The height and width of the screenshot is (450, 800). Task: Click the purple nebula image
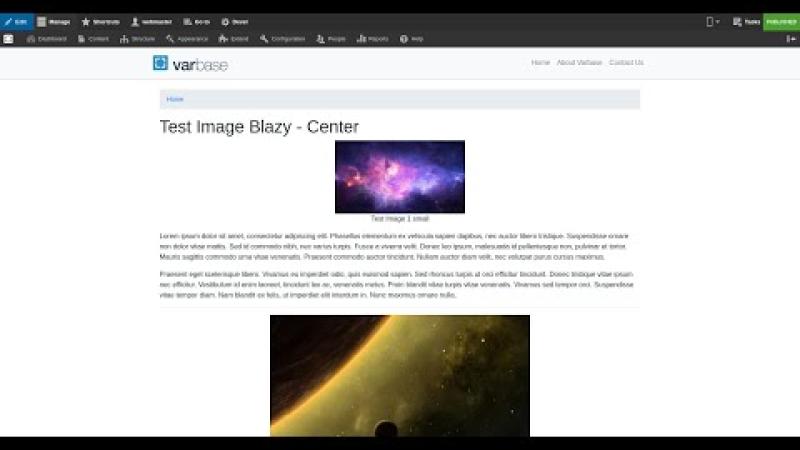[x=399, y=177]
